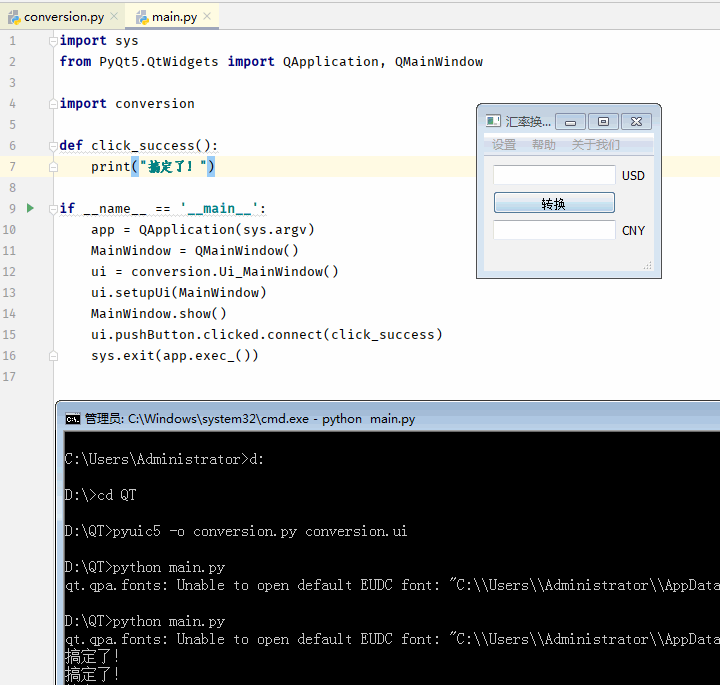This screenshot has height=685, width=720.
Task: Fold the if __name__ block at line 9
Action: click(53, 209)
